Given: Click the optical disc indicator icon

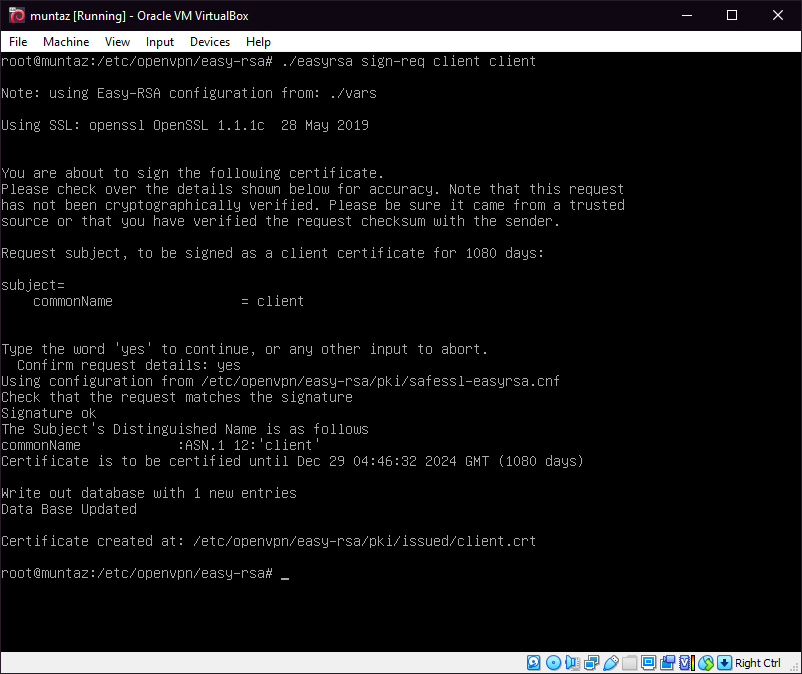Looking at the screenshot, I should 553,663.
